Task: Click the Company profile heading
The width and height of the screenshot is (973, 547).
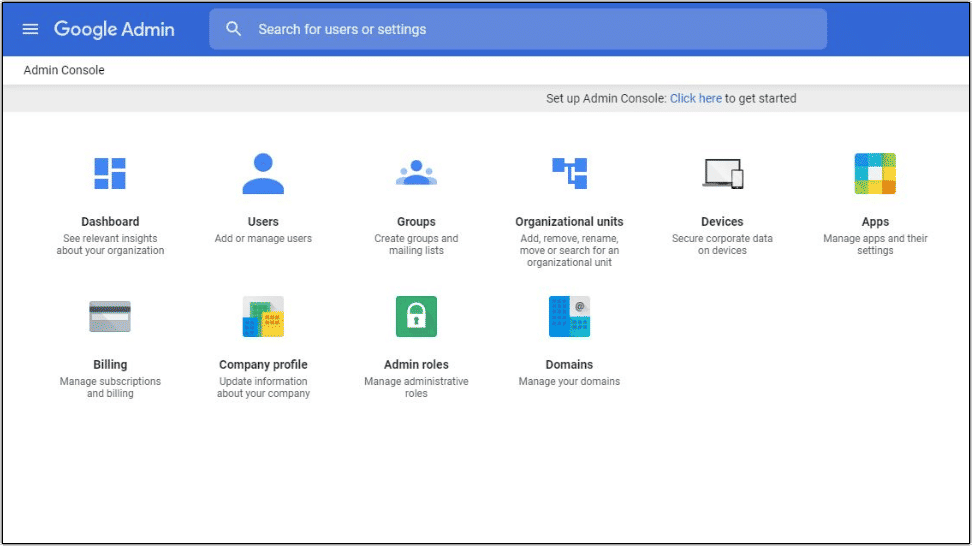Action: click(263, 364)
